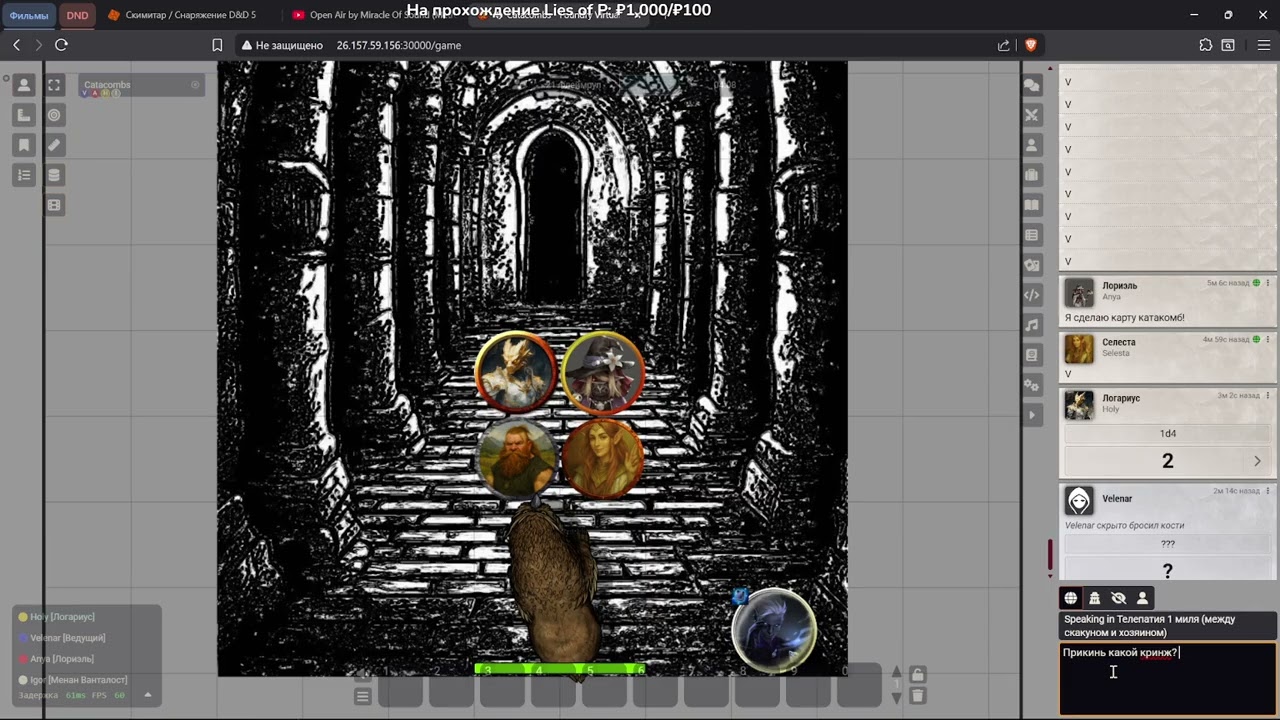Select the Journal Notes bookmark tool

tap(25, 146)
